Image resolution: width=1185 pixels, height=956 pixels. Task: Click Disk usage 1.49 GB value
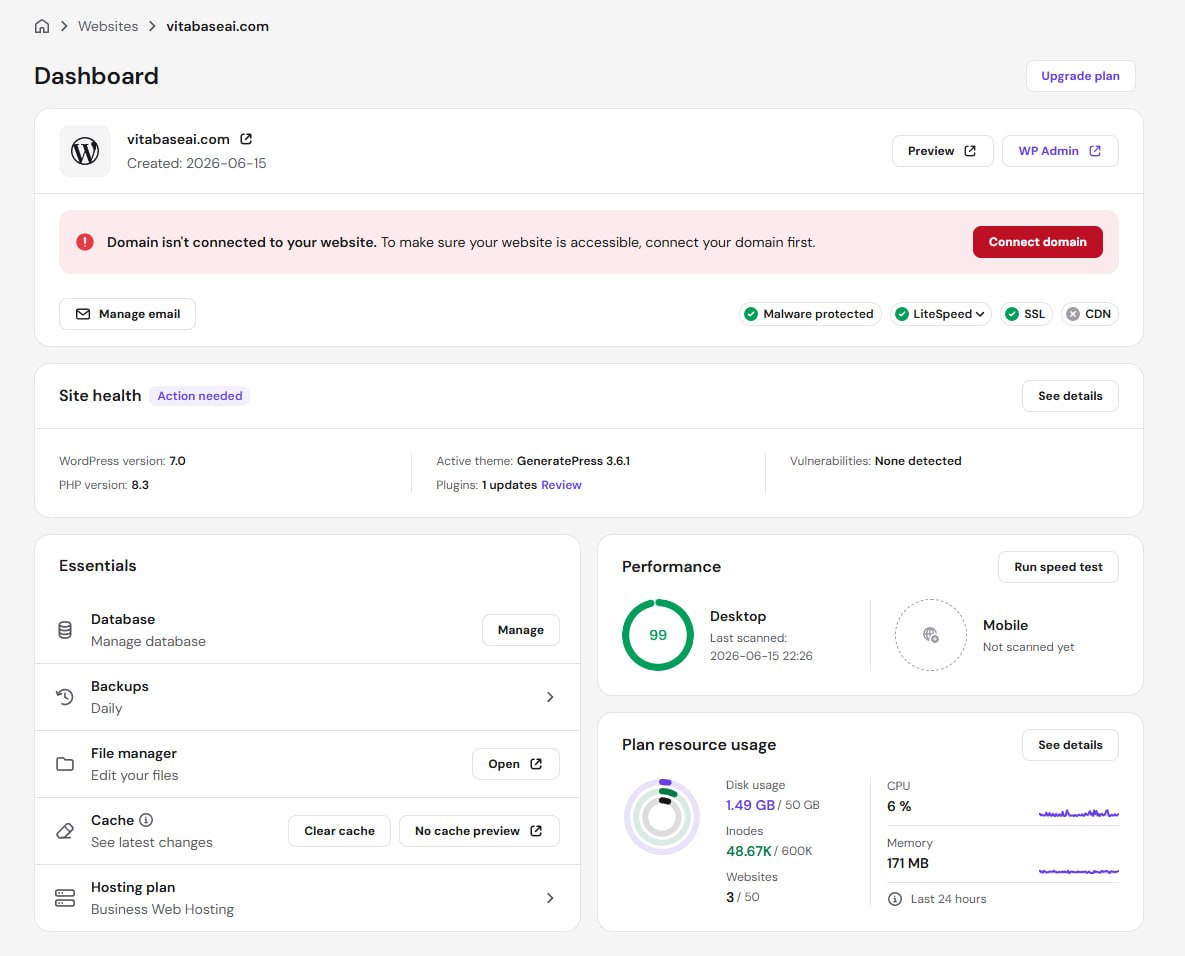750,805
